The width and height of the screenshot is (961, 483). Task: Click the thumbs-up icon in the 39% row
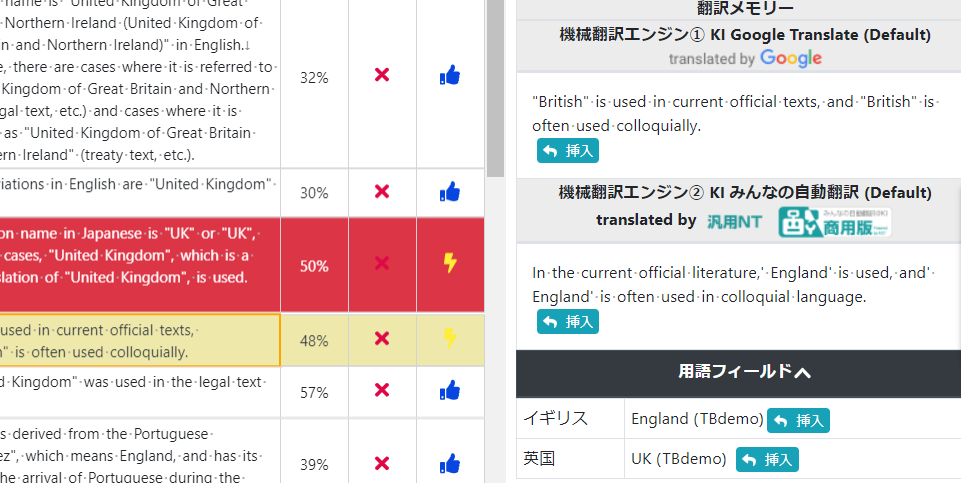450,463
